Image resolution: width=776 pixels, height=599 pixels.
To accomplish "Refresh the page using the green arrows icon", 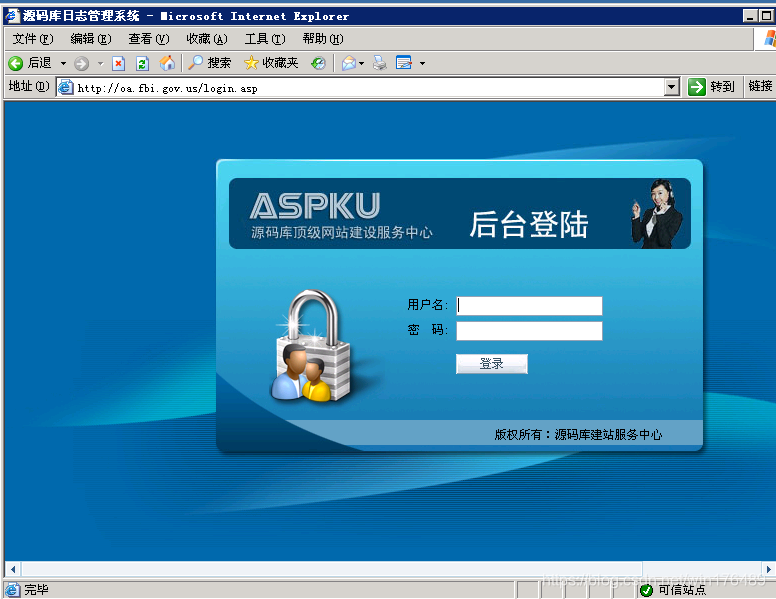I will (x=143, y=63).
